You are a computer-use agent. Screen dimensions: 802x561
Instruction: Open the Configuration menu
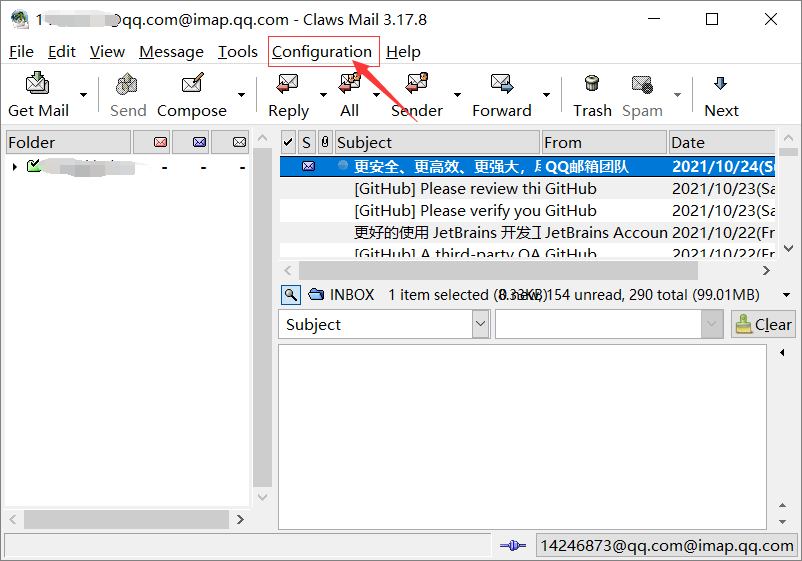(322, 52)
